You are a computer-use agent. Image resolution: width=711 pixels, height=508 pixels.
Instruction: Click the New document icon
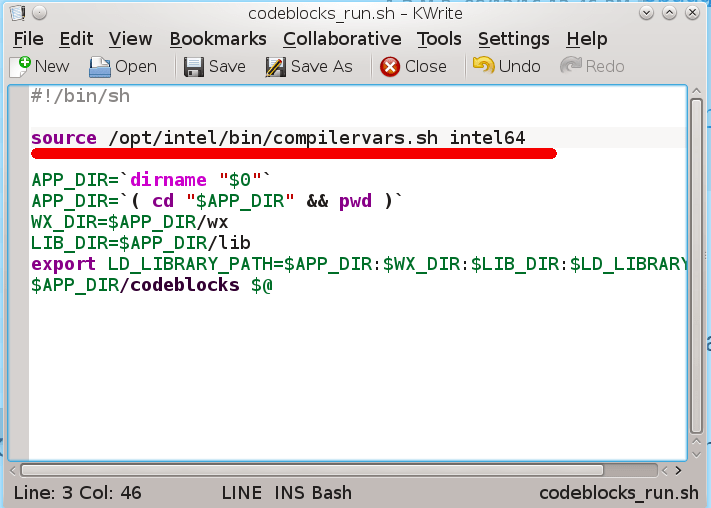coord(20,67)
